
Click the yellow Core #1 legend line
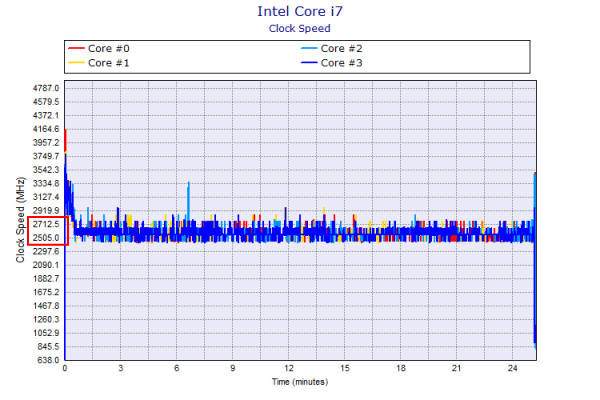pos(76,63)
